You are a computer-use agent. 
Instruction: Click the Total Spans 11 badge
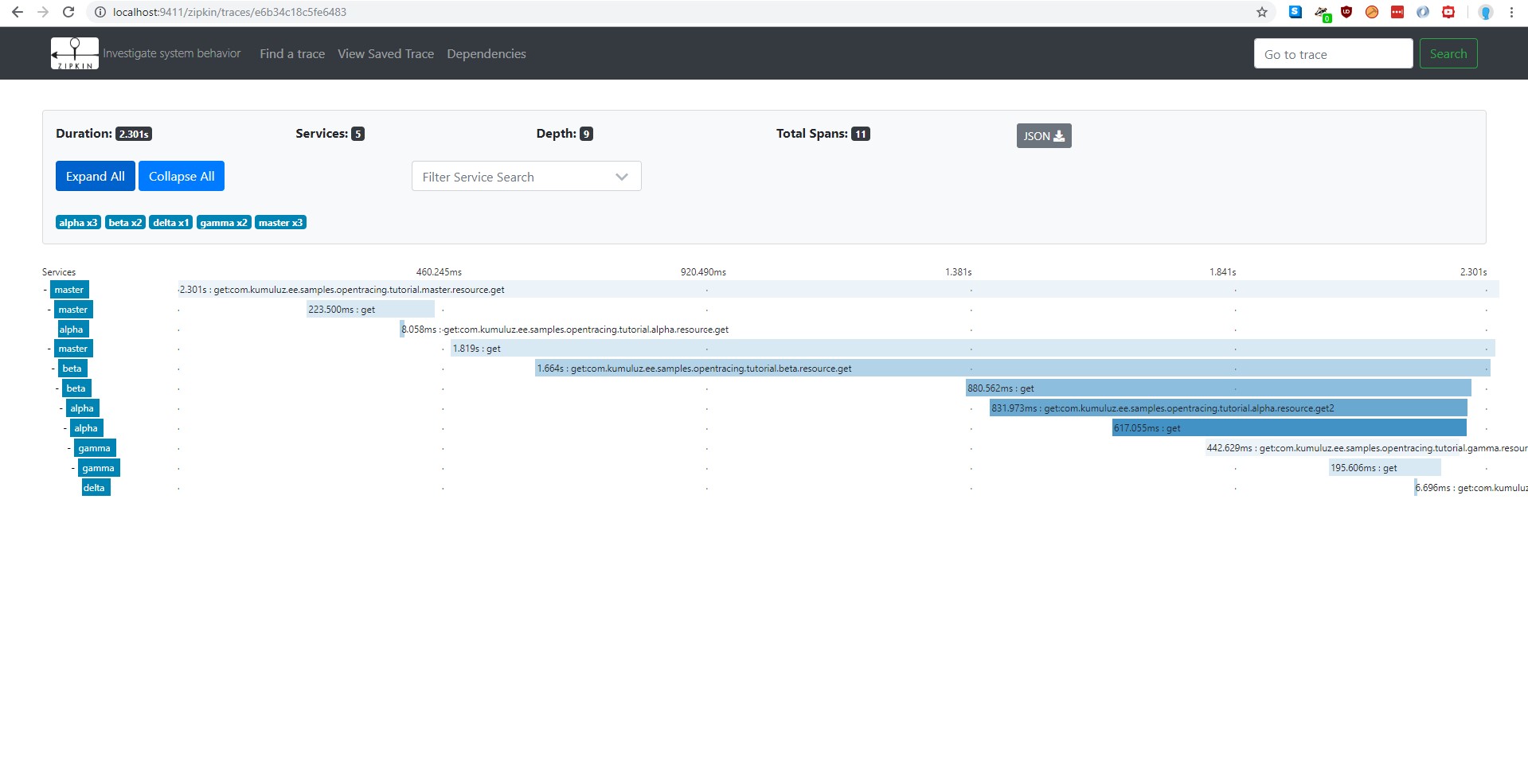[861, 134]
